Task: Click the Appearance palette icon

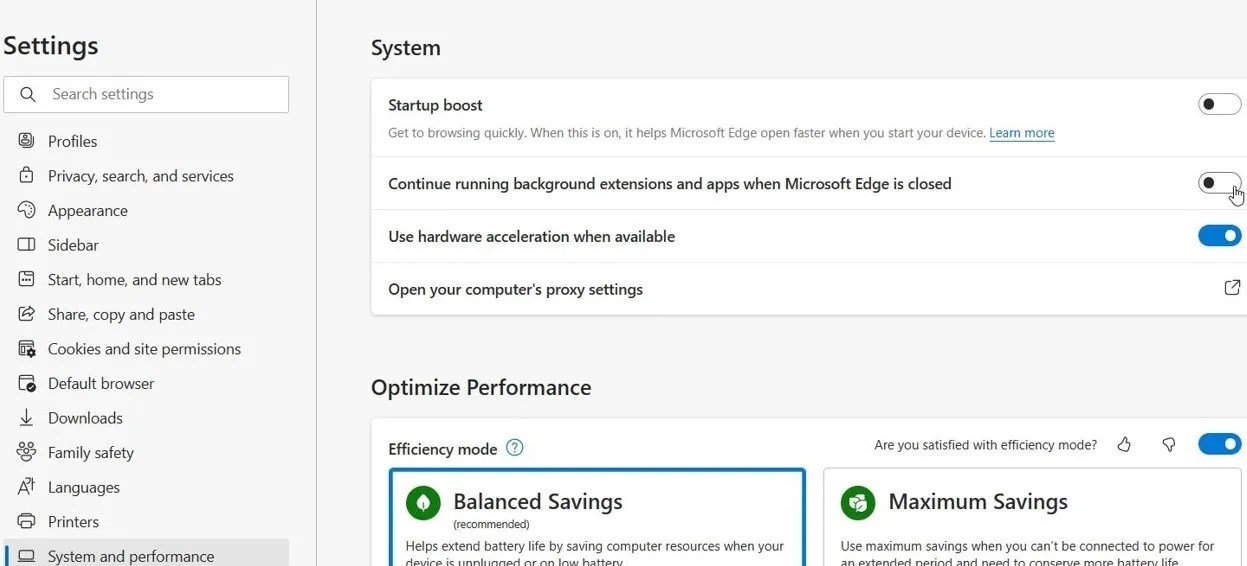Action: (x=27, y=210)
